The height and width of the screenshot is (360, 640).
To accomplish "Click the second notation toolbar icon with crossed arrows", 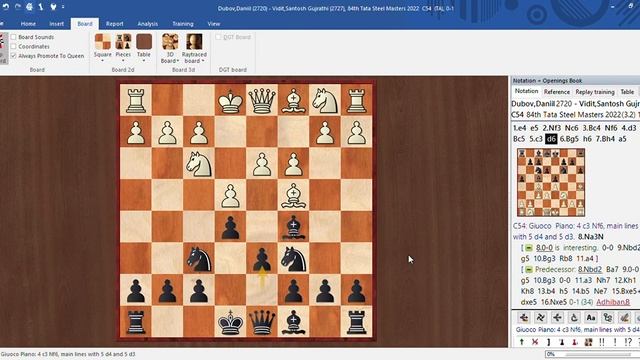I will click(540, 317).
